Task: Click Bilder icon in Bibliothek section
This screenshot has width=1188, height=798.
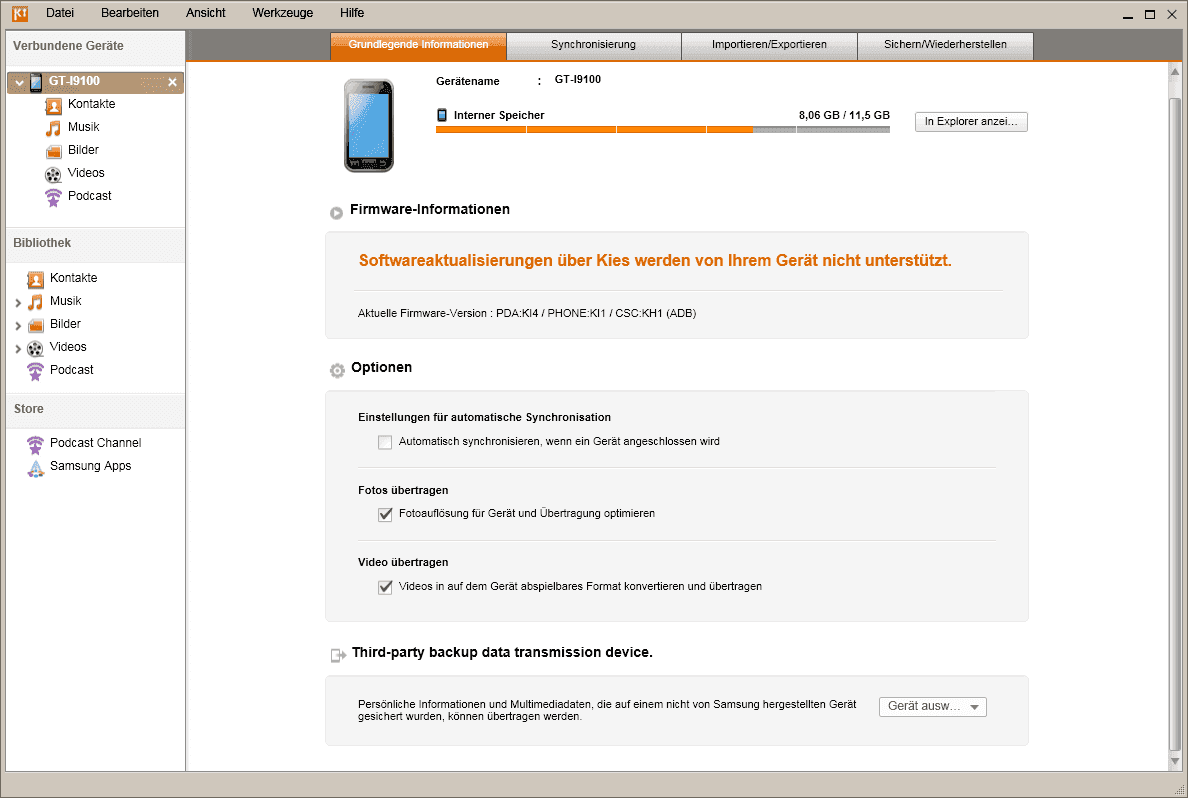Action: [x=36, y=325]
